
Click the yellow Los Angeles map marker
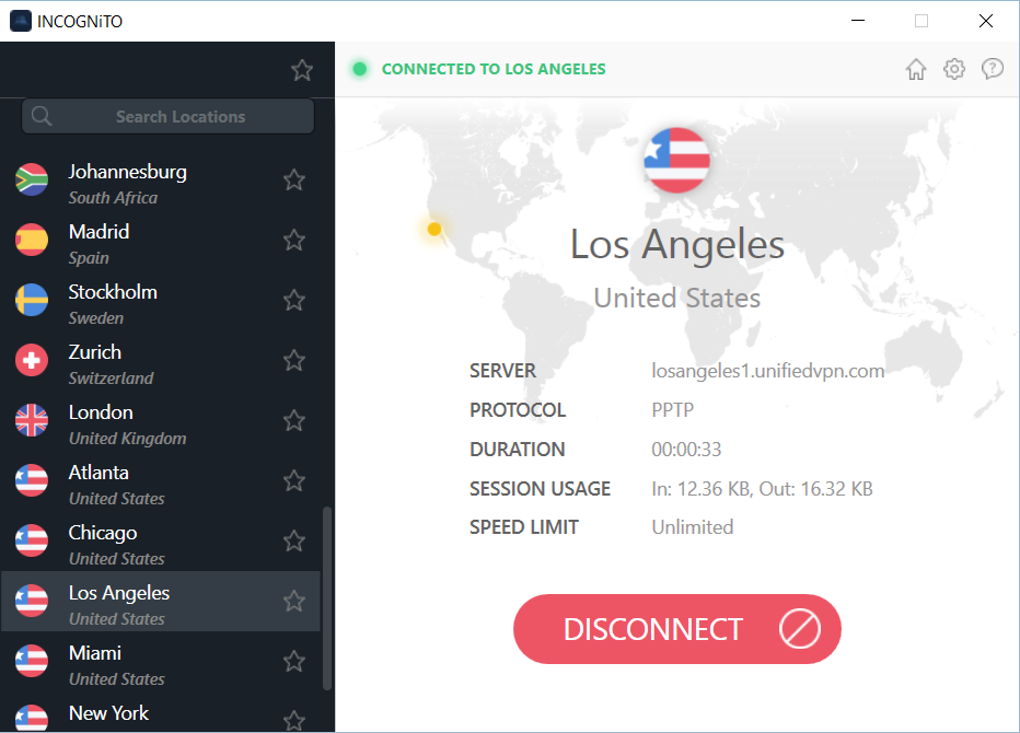point(435,229)
